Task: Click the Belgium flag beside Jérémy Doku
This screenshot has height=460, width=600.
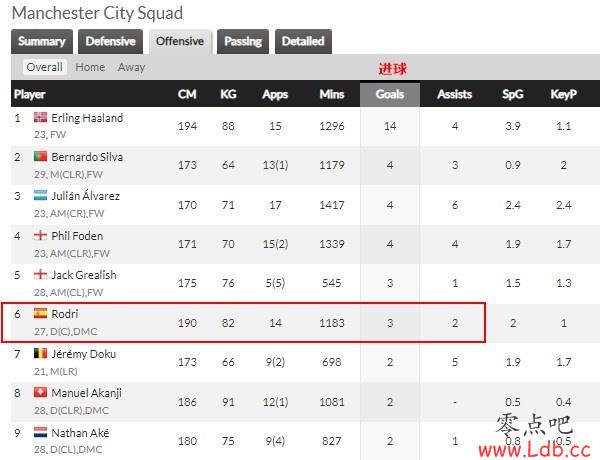Action: point(40,353)
